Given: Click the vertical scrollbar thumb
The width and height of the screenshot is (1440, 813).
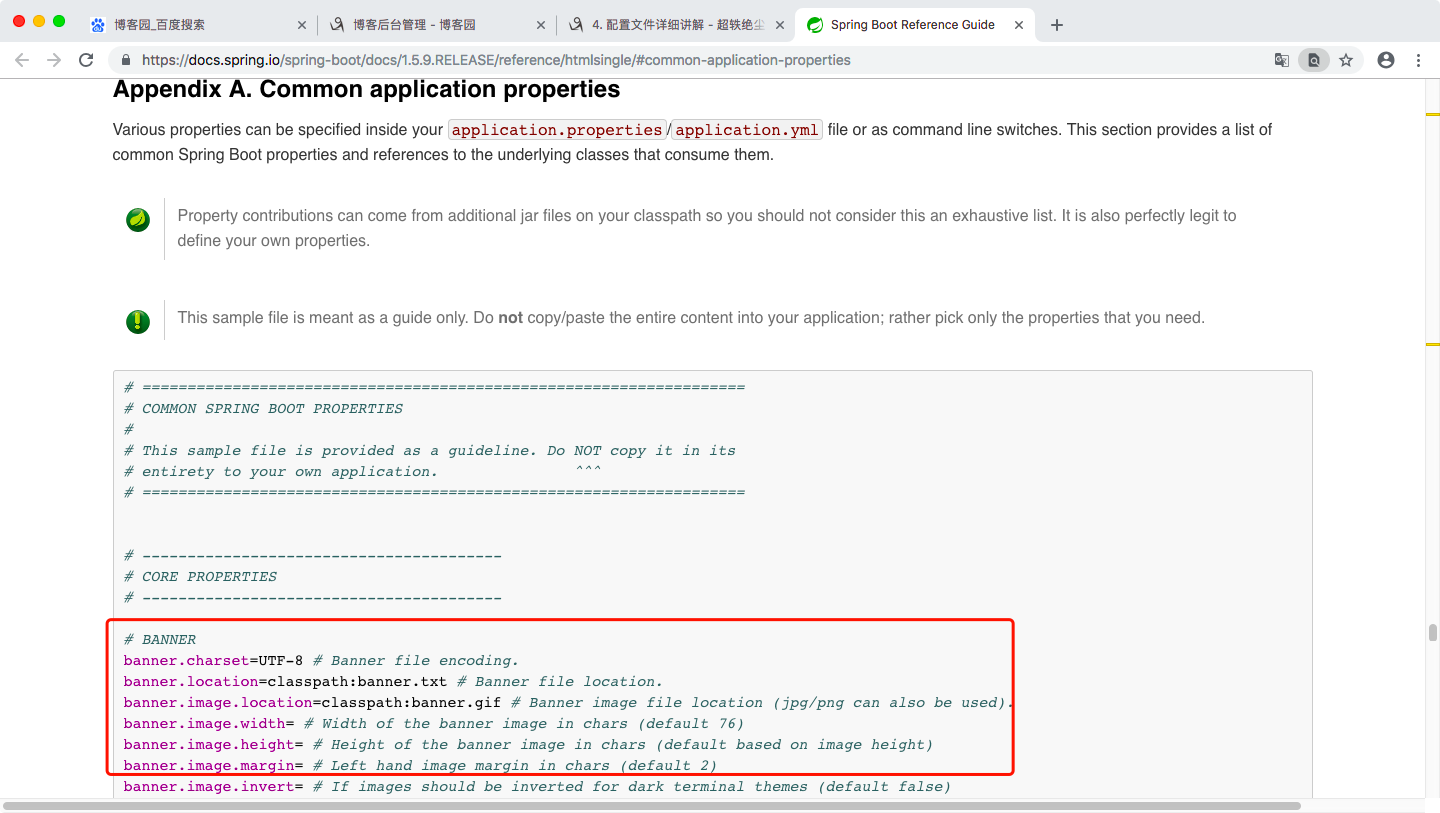Looking at the screenshot, I should pyautogui.click(x=1433, y=632).
